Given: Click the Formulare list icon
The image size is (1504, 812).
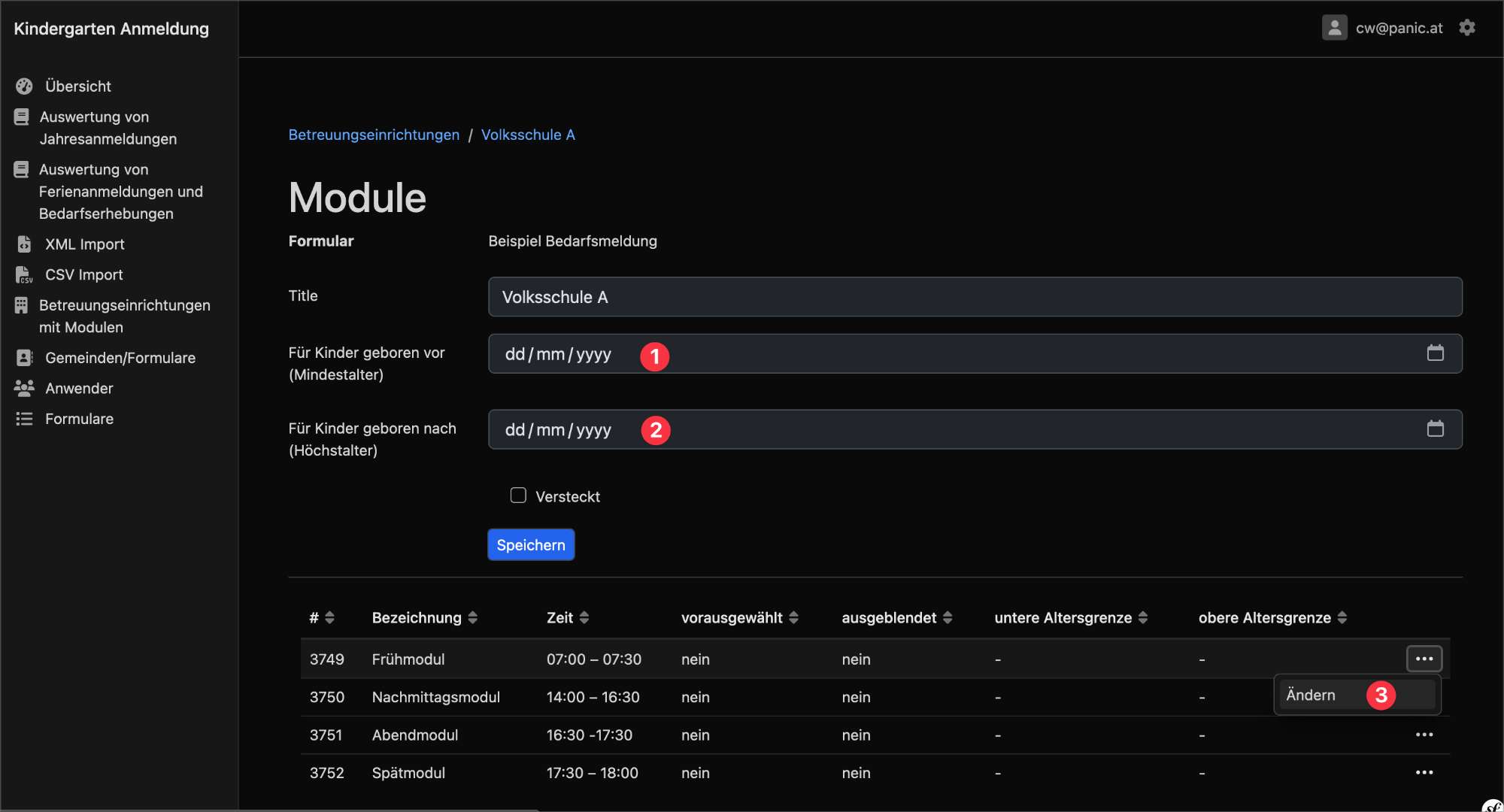Looking at the screenshot, I should pyautogui.click(x=24, y=419).
